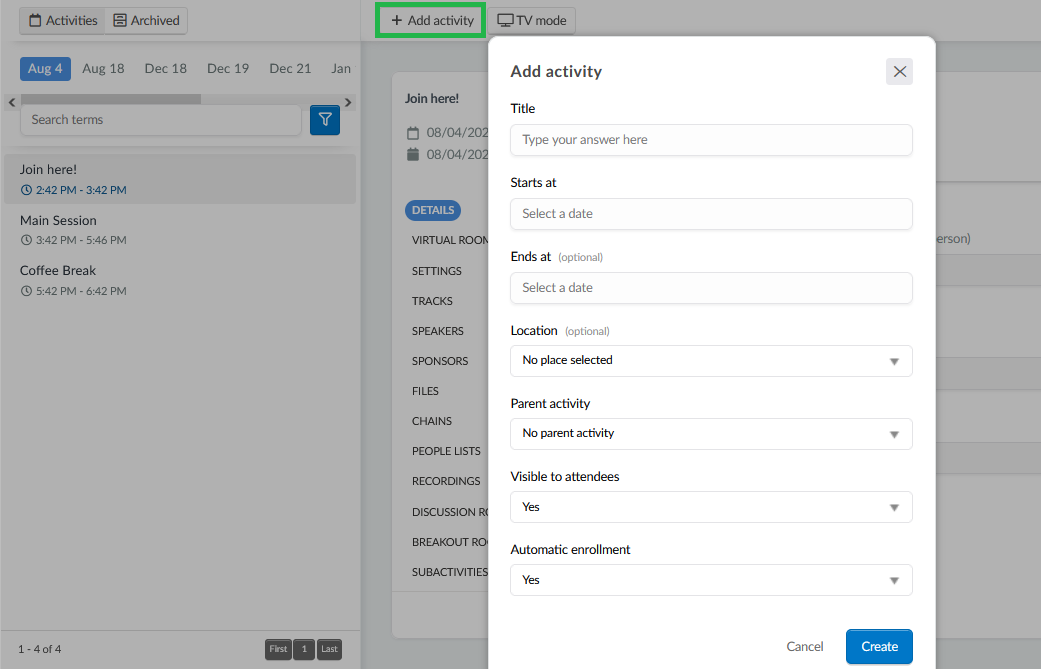Open the CHAINS section
The width and height of the screenshot is (1041, 669).
click(x=432, y=421)
